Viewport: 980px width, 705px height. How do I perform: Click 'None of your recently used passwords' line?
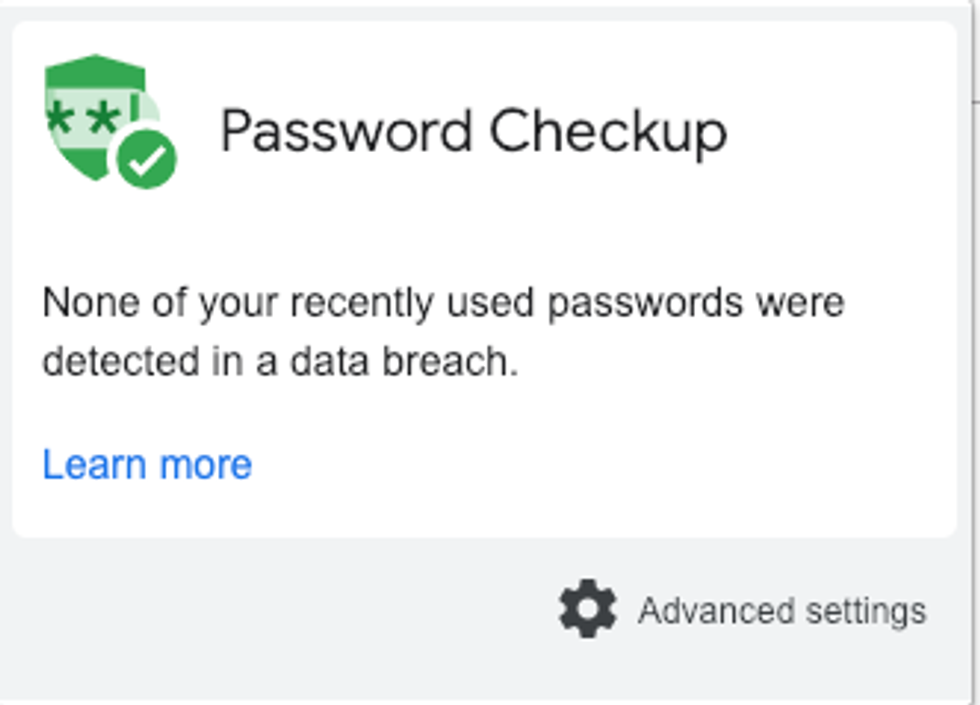pyautogui.click(x=443, y=302)
